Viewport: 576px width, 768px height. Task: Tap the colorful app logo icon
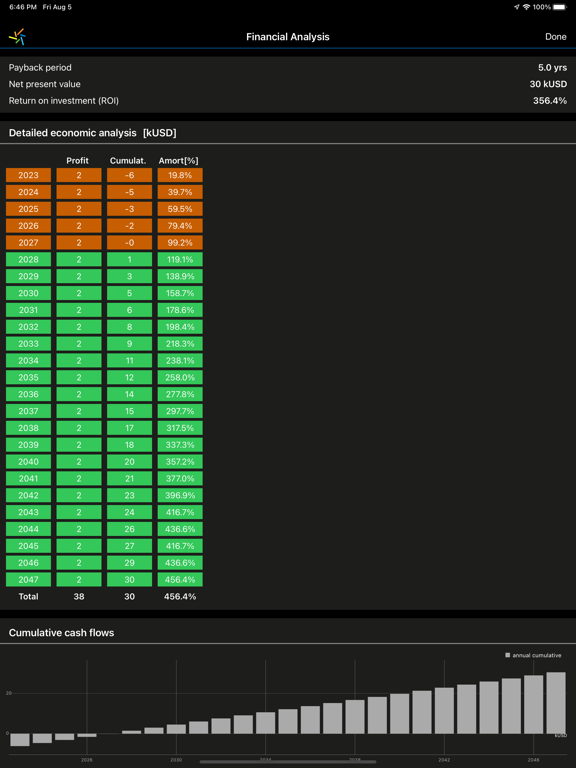(17, 37)
